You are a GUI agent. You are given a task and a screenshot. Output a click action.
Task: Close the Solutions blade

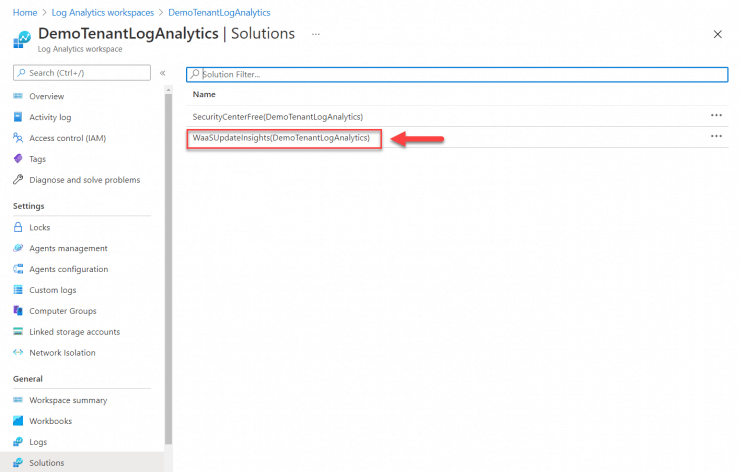tap(717, 34)
